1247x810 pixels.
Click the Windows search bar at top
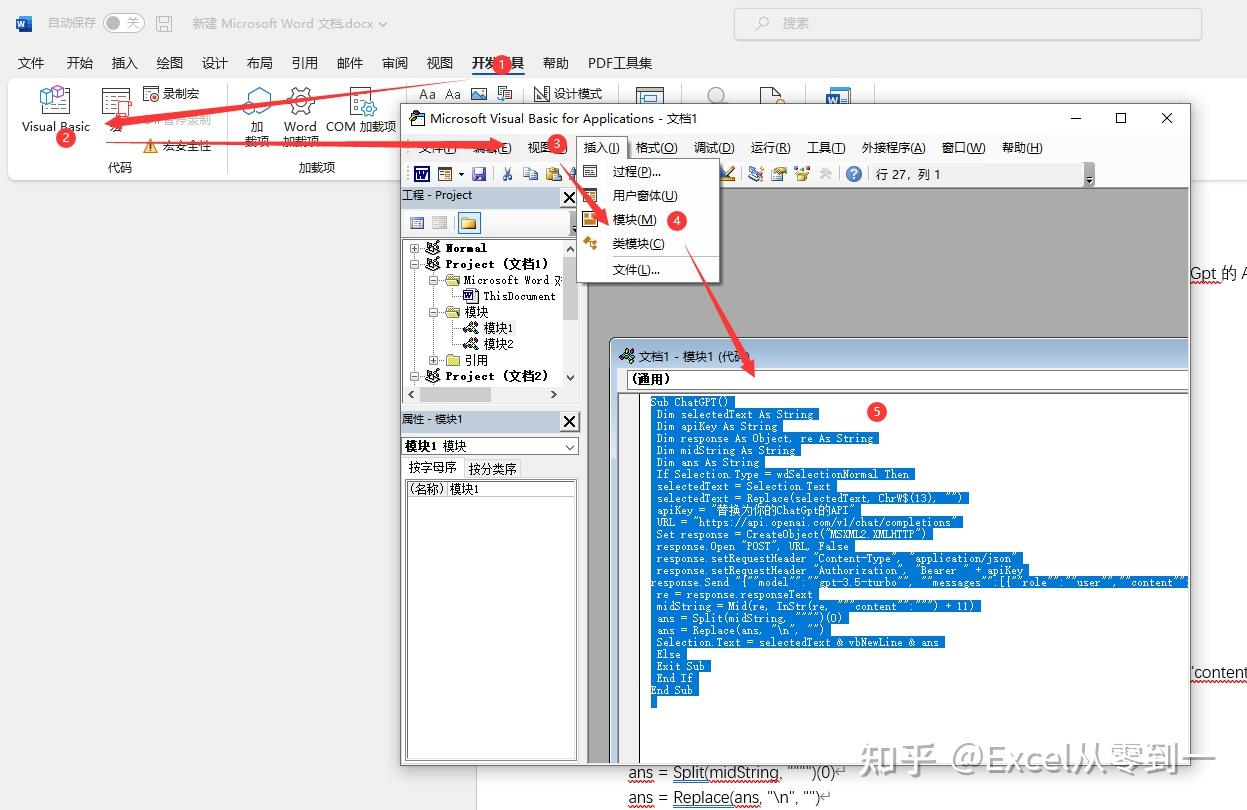965,24
